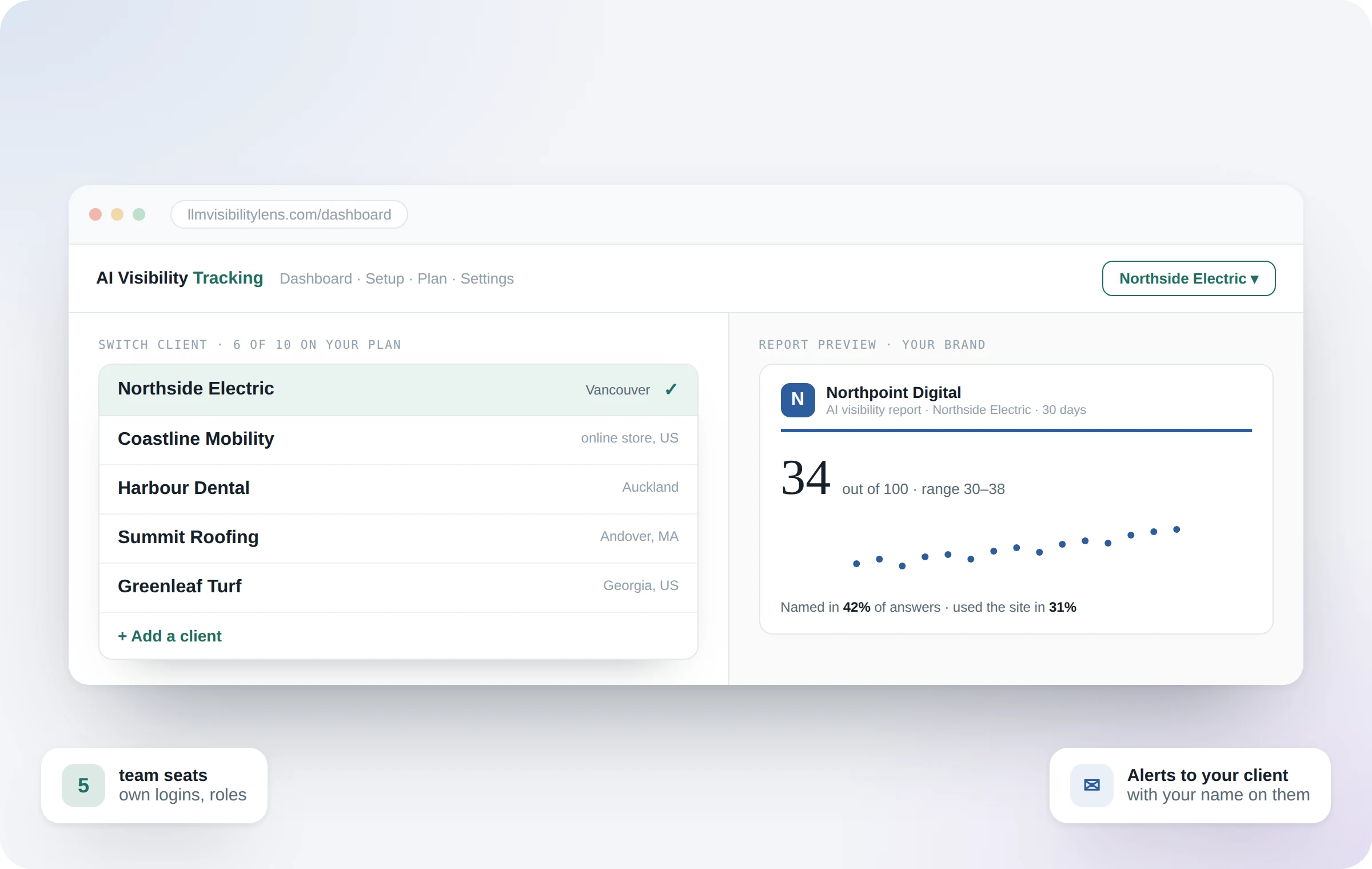This screenshot has width=1372, height=869.
Task: Click the Northpoint Digital report title
Action: click(x=894, y=392)
